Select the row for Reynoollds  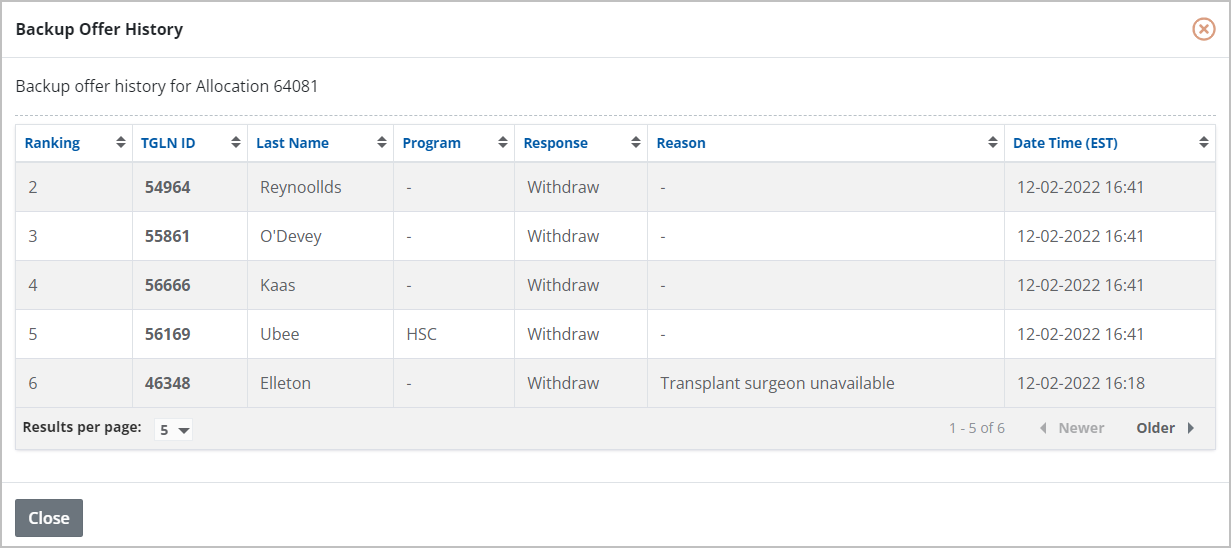point(301,187)
